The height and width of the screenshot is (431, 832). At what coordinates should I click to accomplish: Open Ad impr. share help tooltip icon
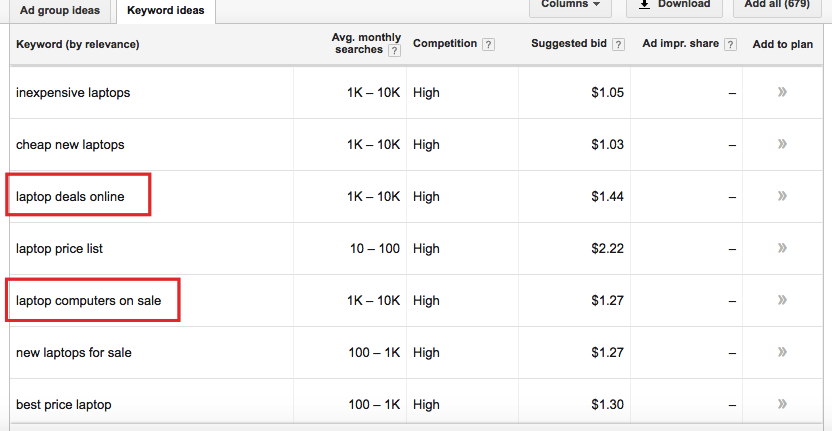click(731, 44)
